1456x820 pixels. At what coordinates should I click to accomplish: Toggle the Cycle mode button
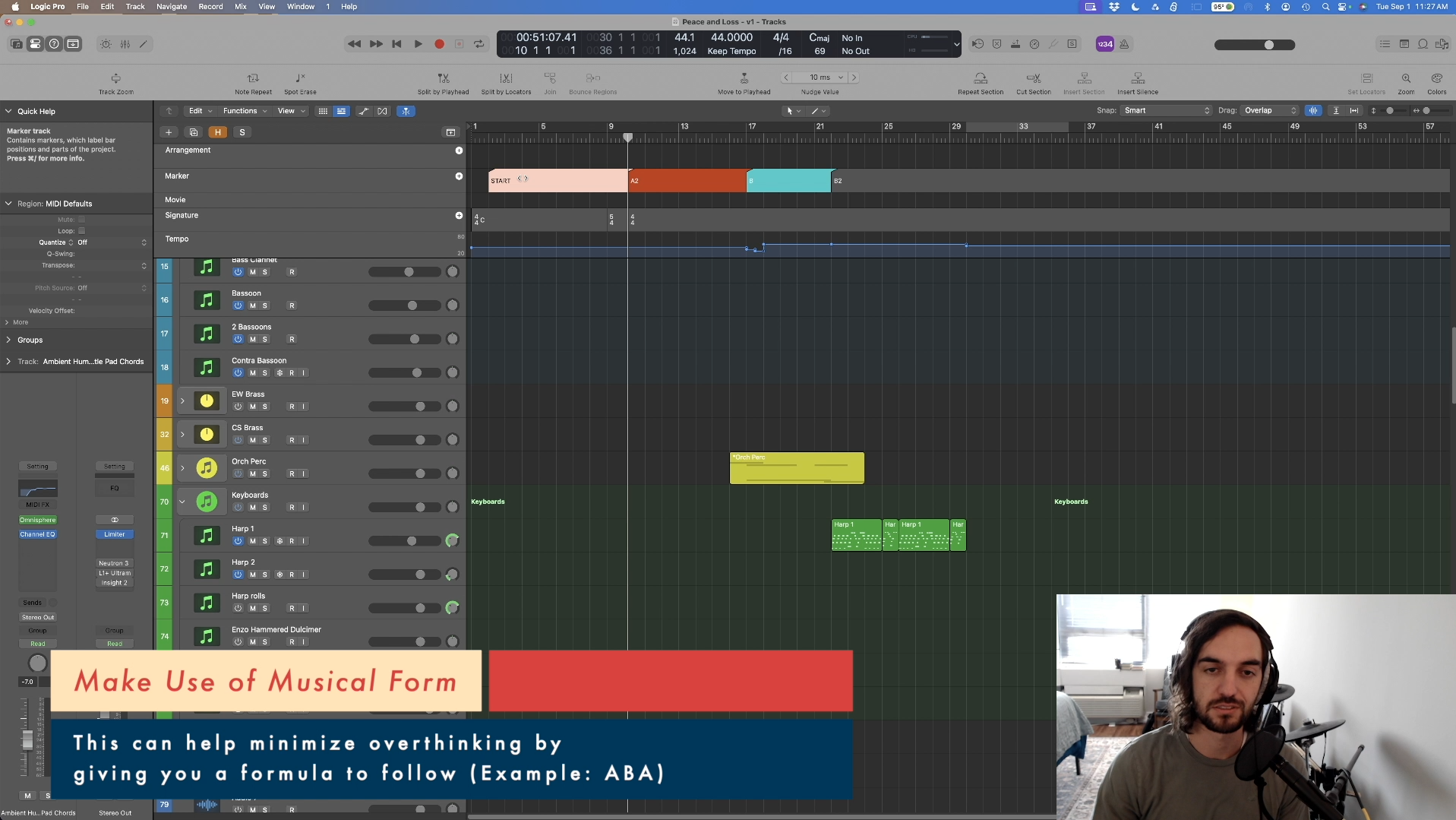click(479, 44)
